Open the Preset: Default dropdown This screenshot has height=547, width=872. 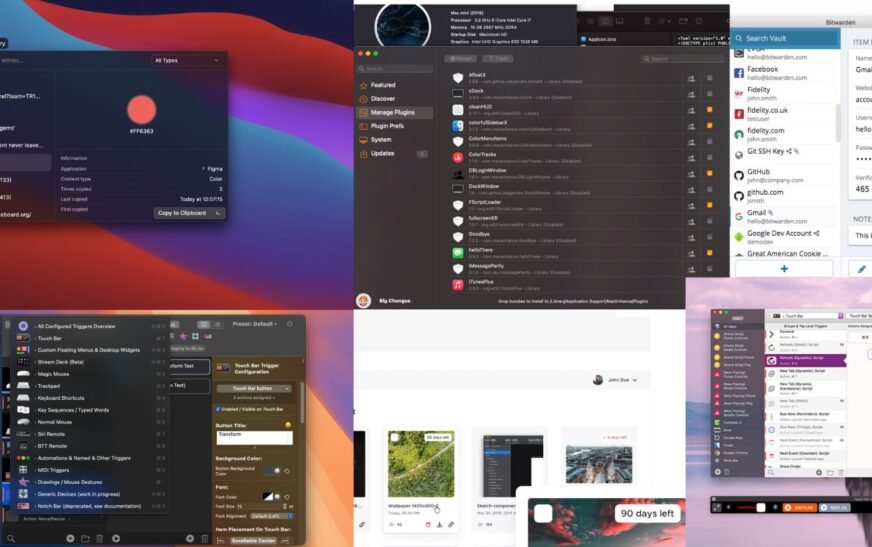pos(255,324)
